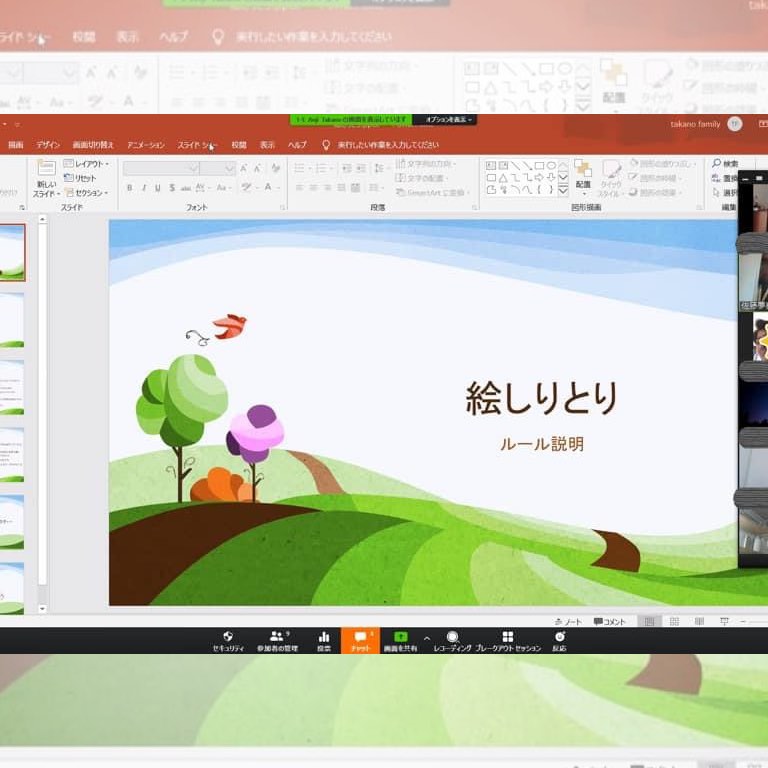Select the rectangle shape in shapes gallery

(539, 166)
